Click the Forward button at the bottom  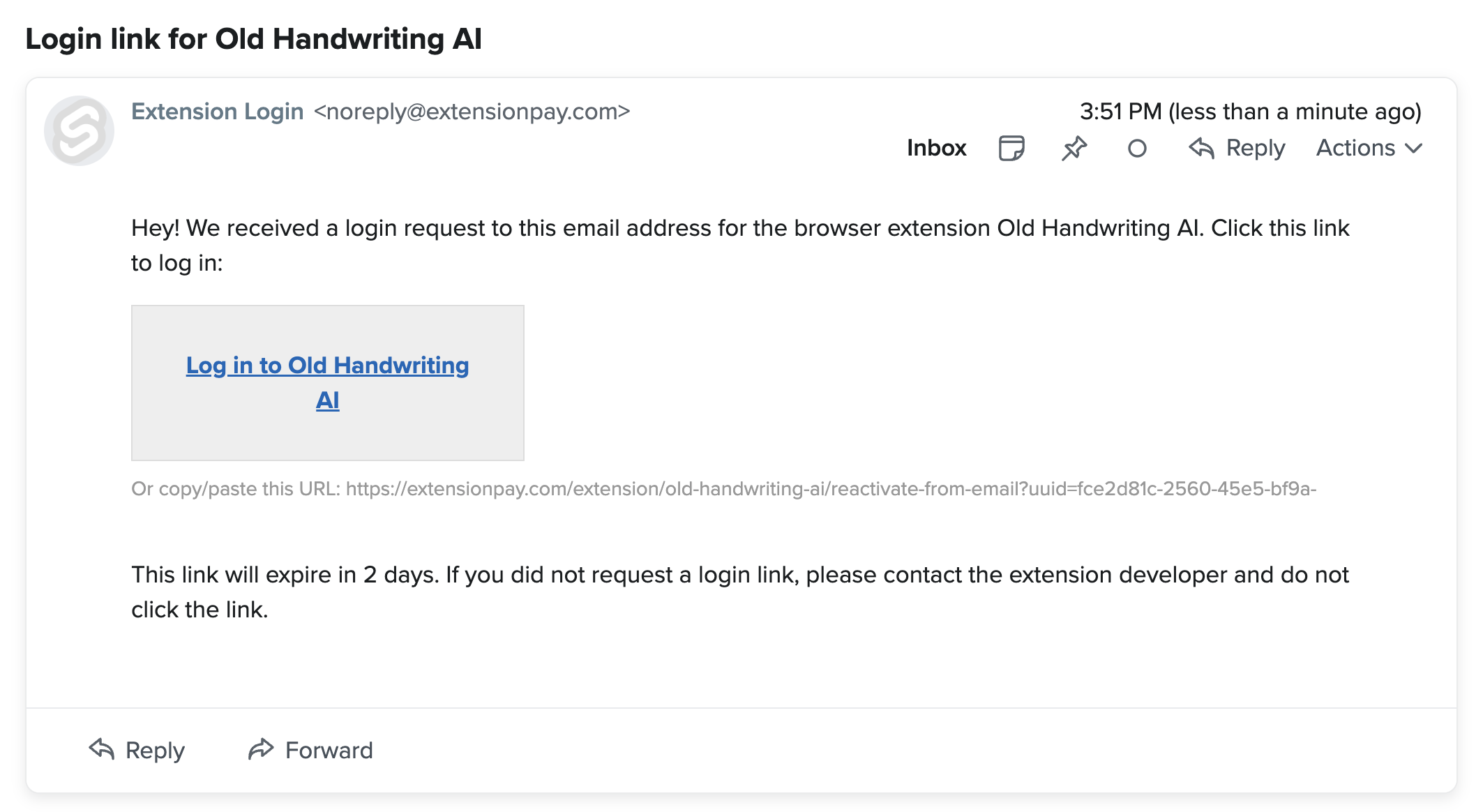click(x=310, y=750)
